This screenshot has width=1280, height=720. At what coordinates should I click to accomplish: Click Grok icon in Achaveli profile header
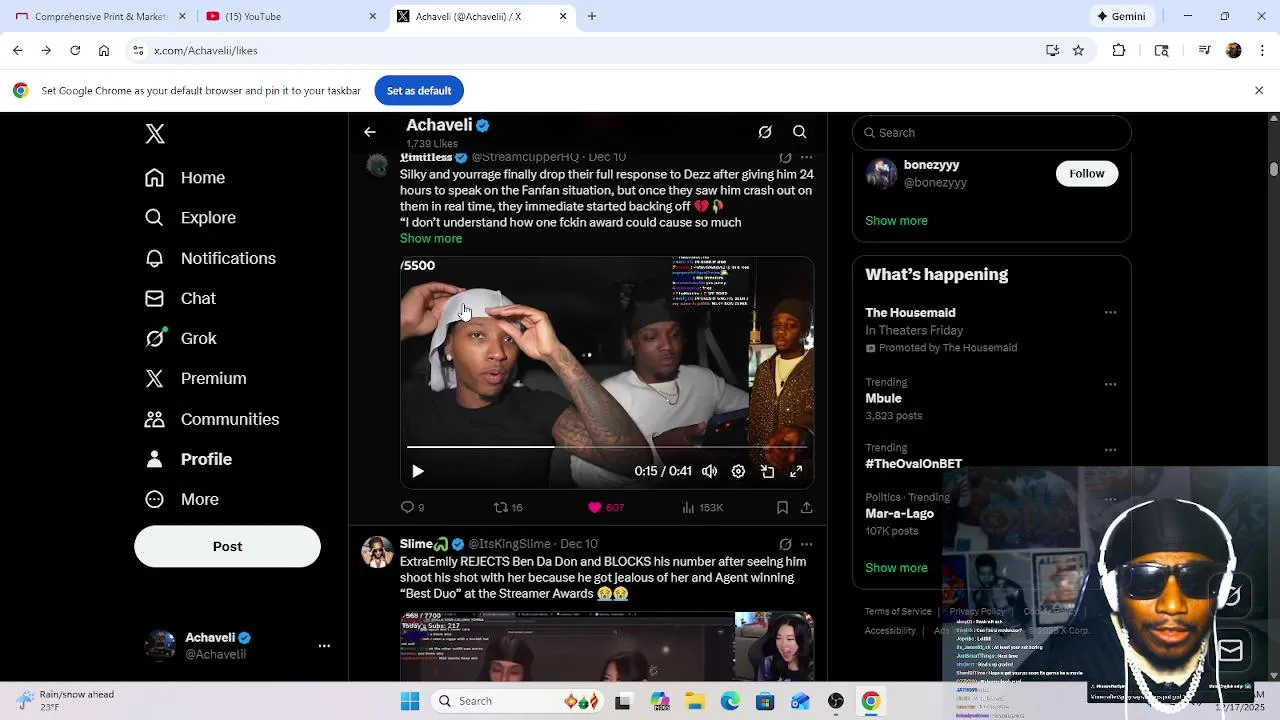click(765, 132)
